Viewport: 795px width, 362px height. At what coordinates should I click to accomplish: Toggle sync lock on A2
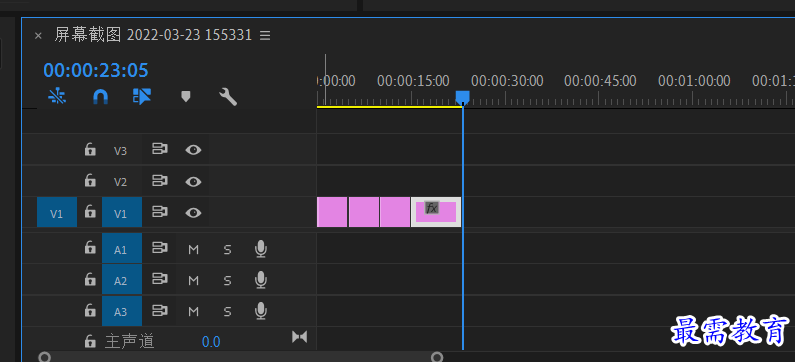[160, 280]
